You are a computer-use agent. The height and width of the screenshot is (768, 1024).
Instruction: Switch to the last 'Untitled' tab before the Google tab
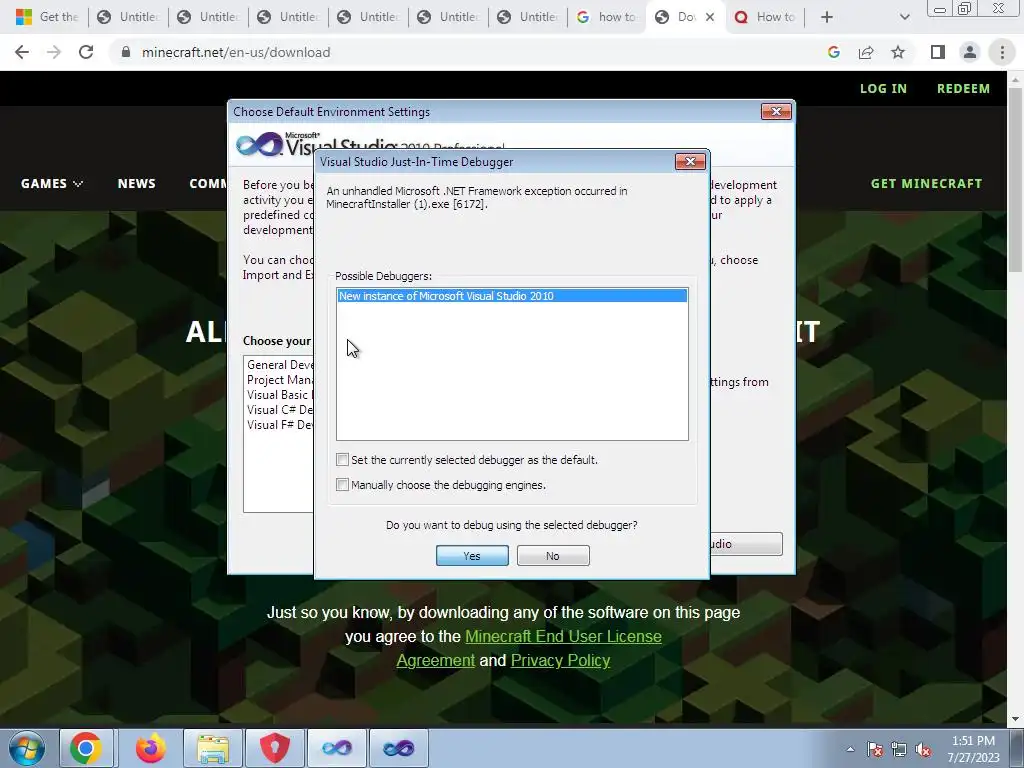tap(528, 17)
